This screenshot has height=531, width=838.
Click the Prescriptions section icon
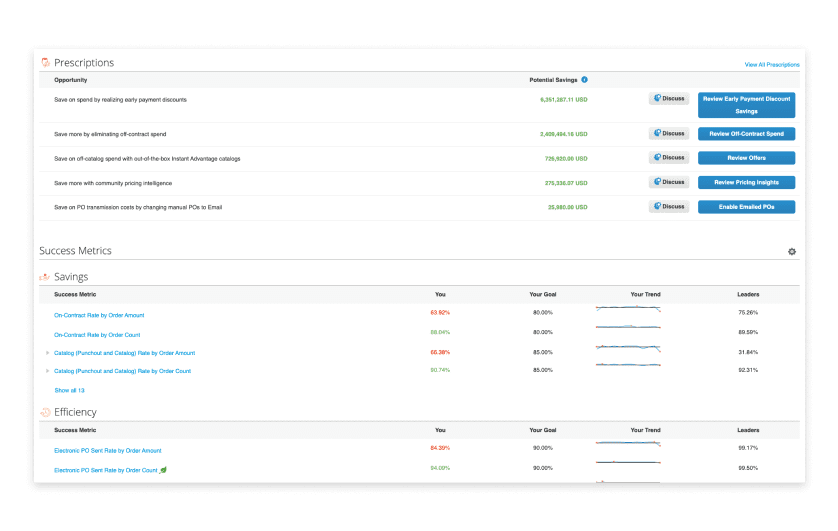point(45,63)
